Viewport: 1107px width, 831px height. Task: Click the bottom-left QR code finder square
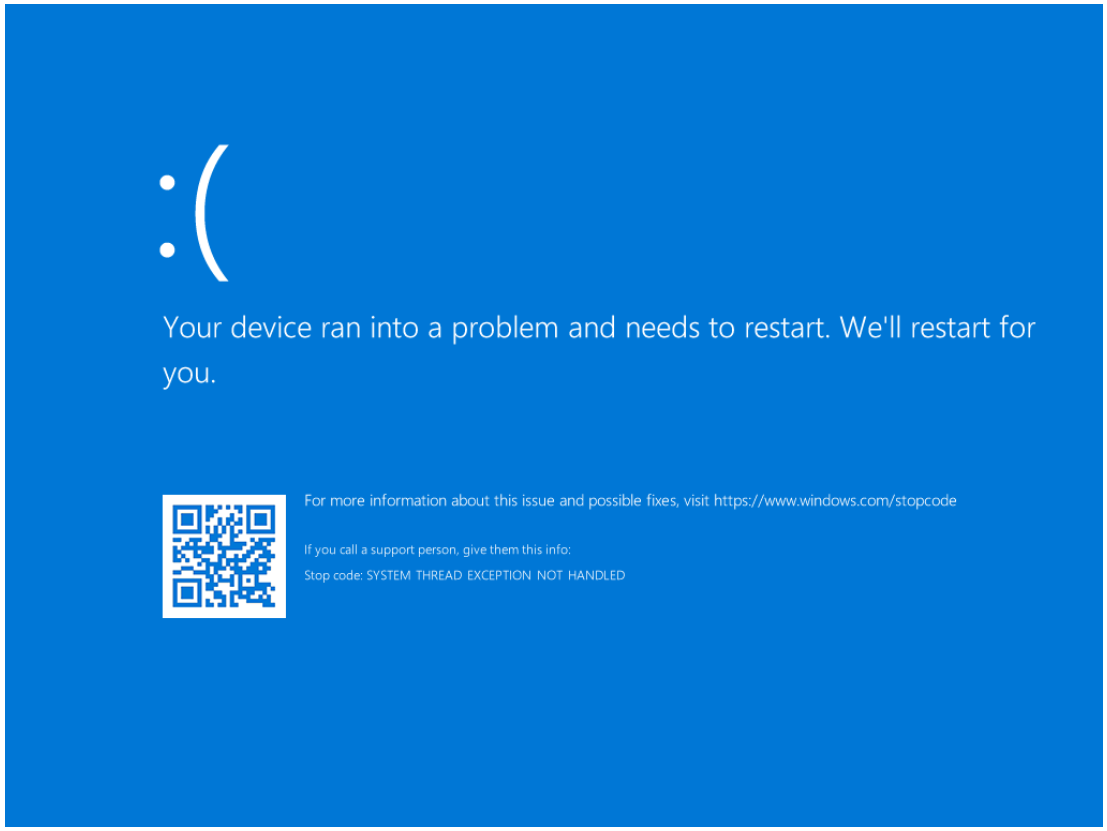point(187,592)
